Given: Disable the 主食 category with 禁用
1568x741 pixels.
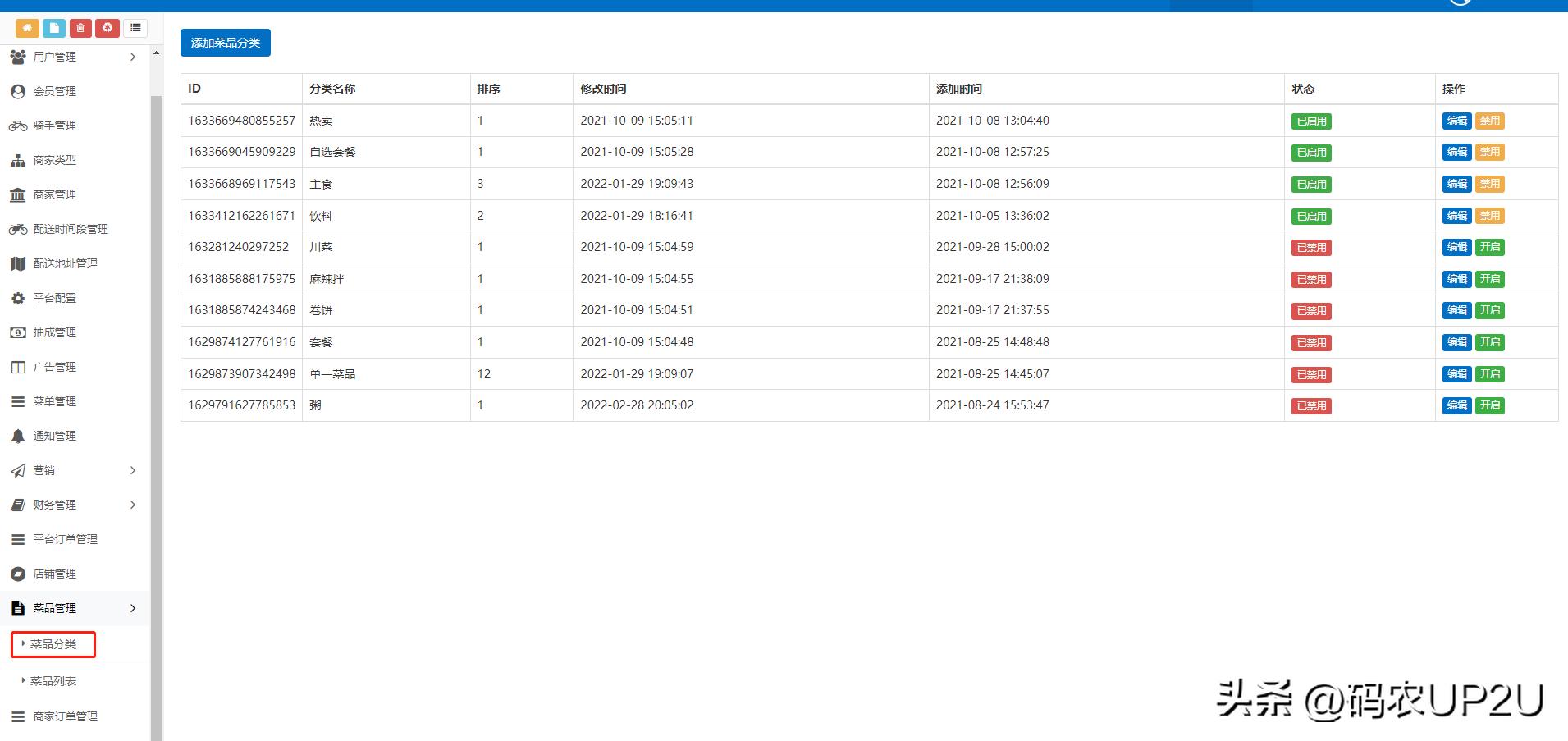Looking at the screenshot, I should click(1490, 184).
